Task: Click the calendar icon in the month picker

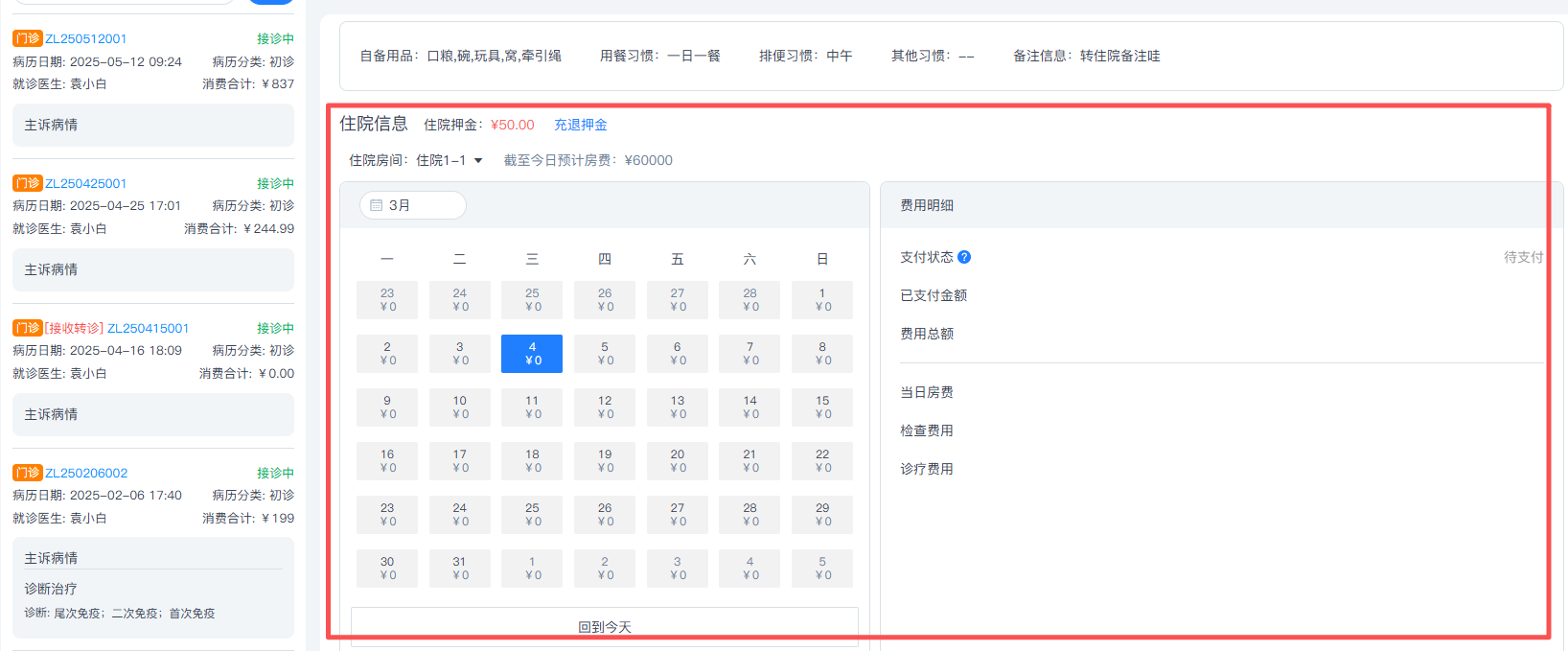Action: 376,205
